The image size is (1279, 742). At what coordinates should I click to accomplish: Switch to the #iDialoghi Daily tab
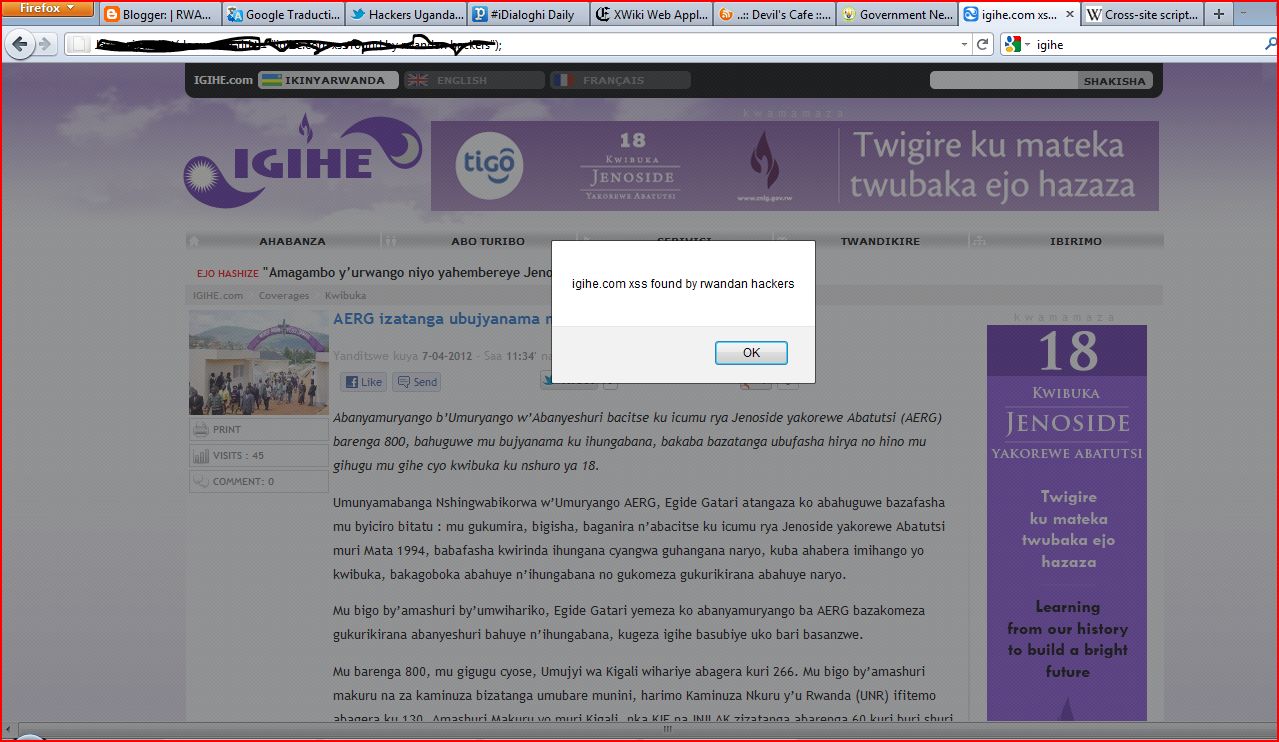[528, 15]
